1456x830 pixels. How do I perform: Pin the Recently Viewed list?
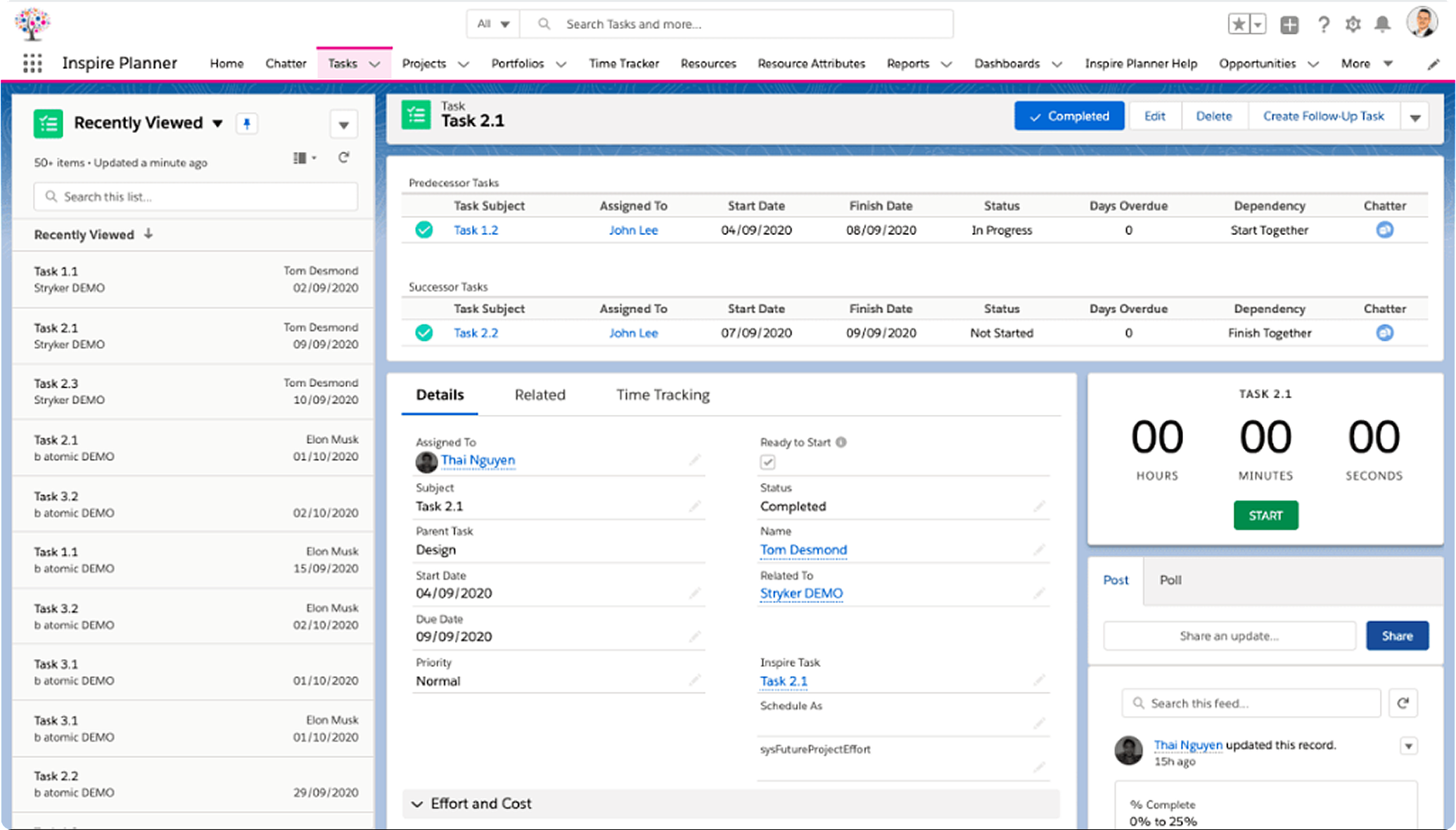246,124
